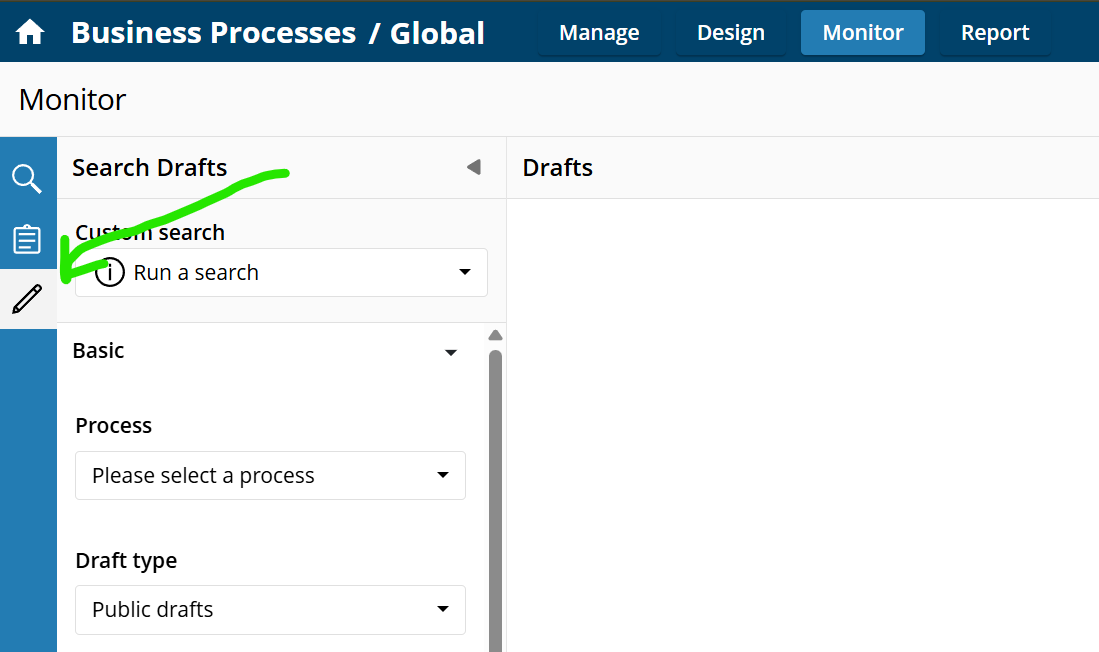Select the pencil drafts sidebar icon
The width and height of the screenshot is (1099, 652).
(27, 299)
